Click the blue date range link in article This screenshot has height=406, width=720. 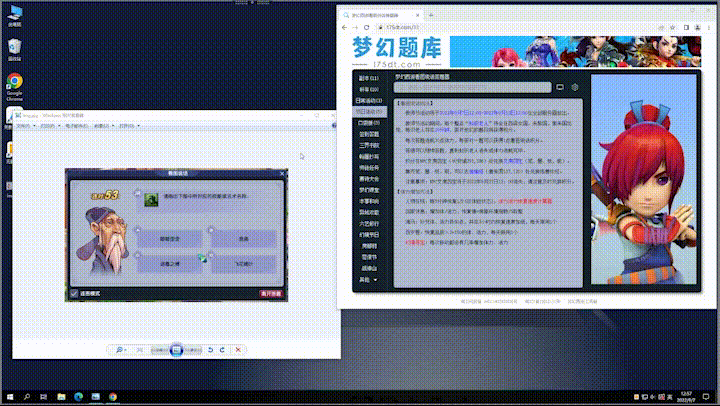pos(483,113)
